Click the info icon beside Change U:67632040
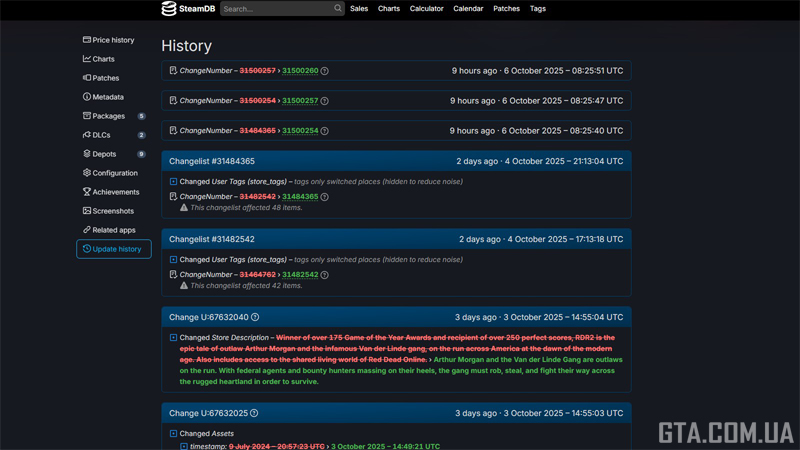800x450 pixels. [255, 317]
